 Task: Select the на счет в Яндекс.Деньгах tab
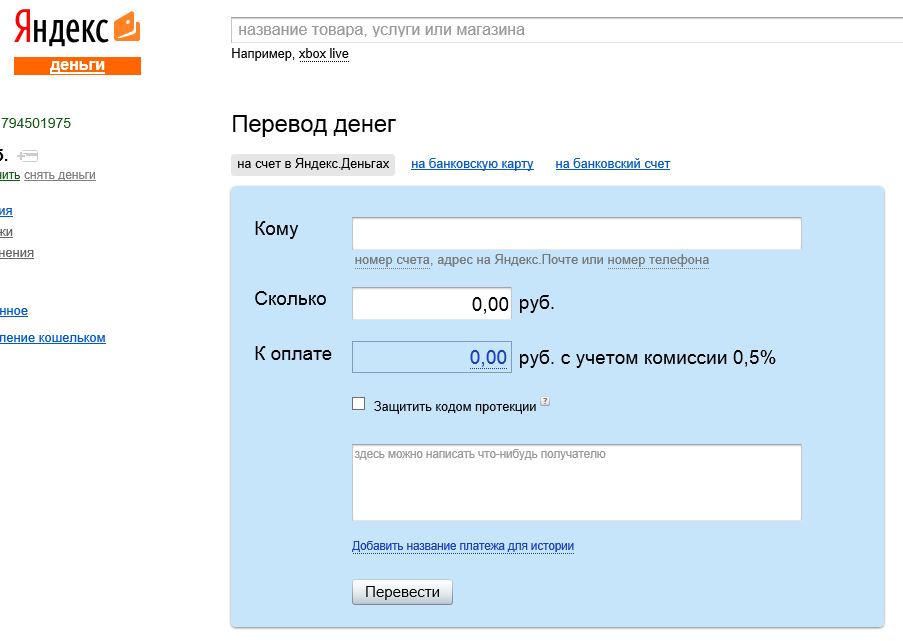[313, 164]
